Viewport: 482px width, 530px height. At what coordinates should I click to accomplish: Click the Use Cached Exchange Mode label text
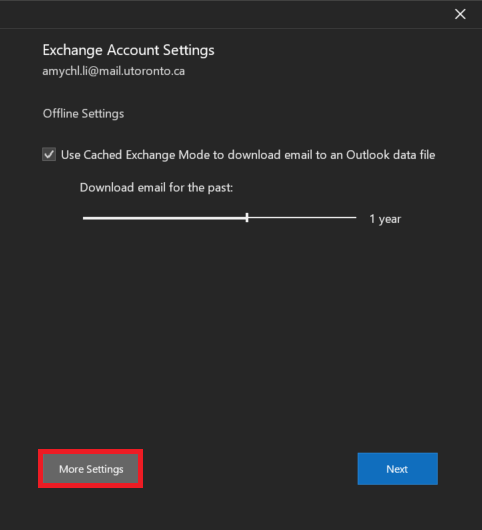click(248, 155)
